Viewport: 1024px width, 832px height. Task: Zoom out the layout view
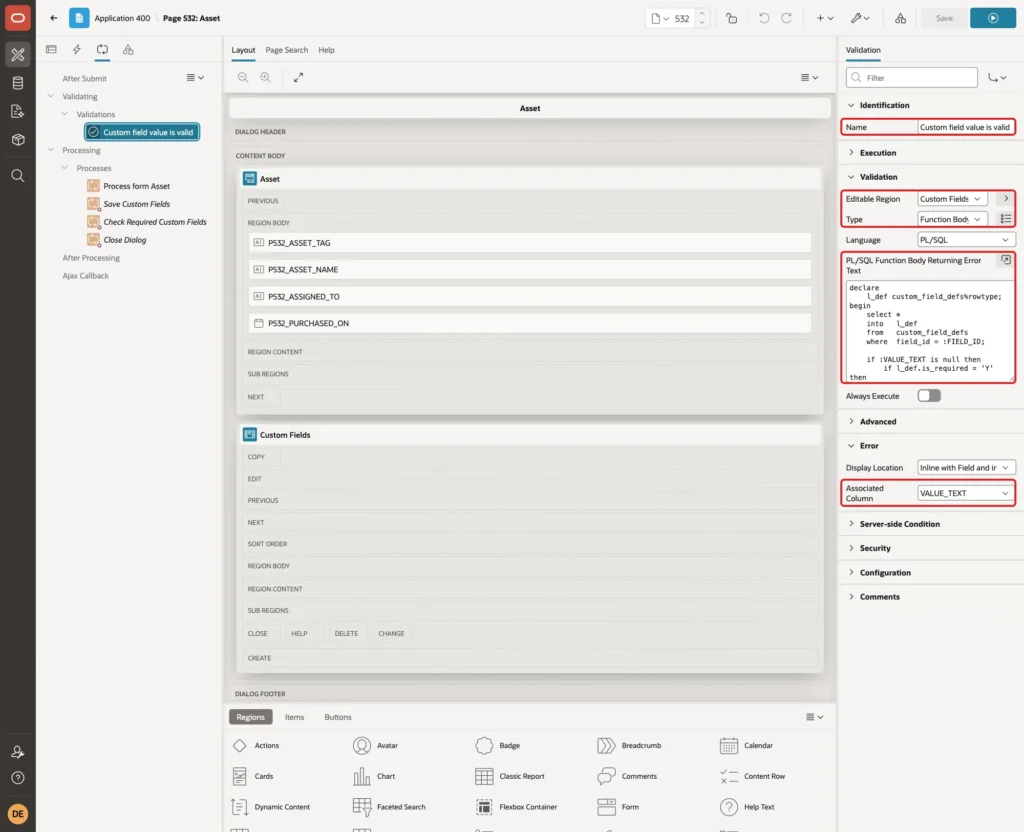[243, 78]
